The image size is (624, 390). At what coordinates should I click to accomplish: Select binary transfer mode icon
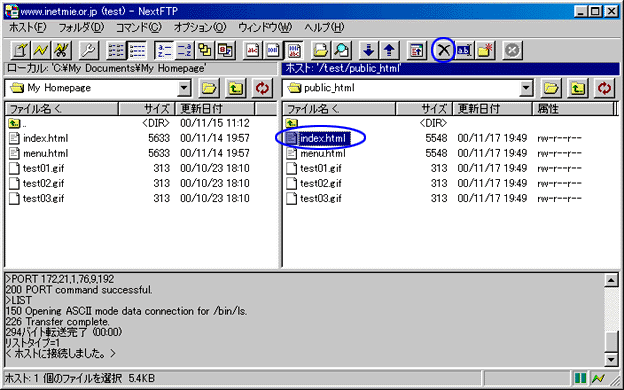pyautogui.click(x=273, y=50)
